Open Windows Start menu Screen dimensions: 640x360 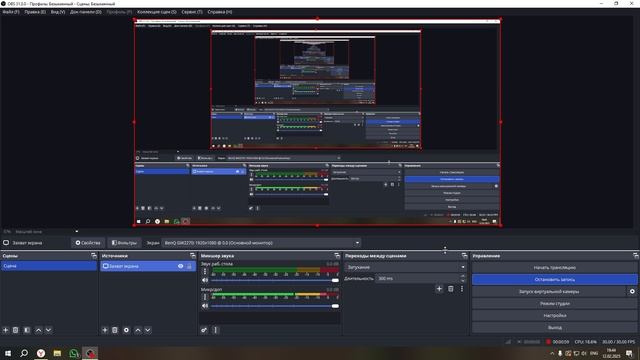pyautogui.click(x=8, y=353)
